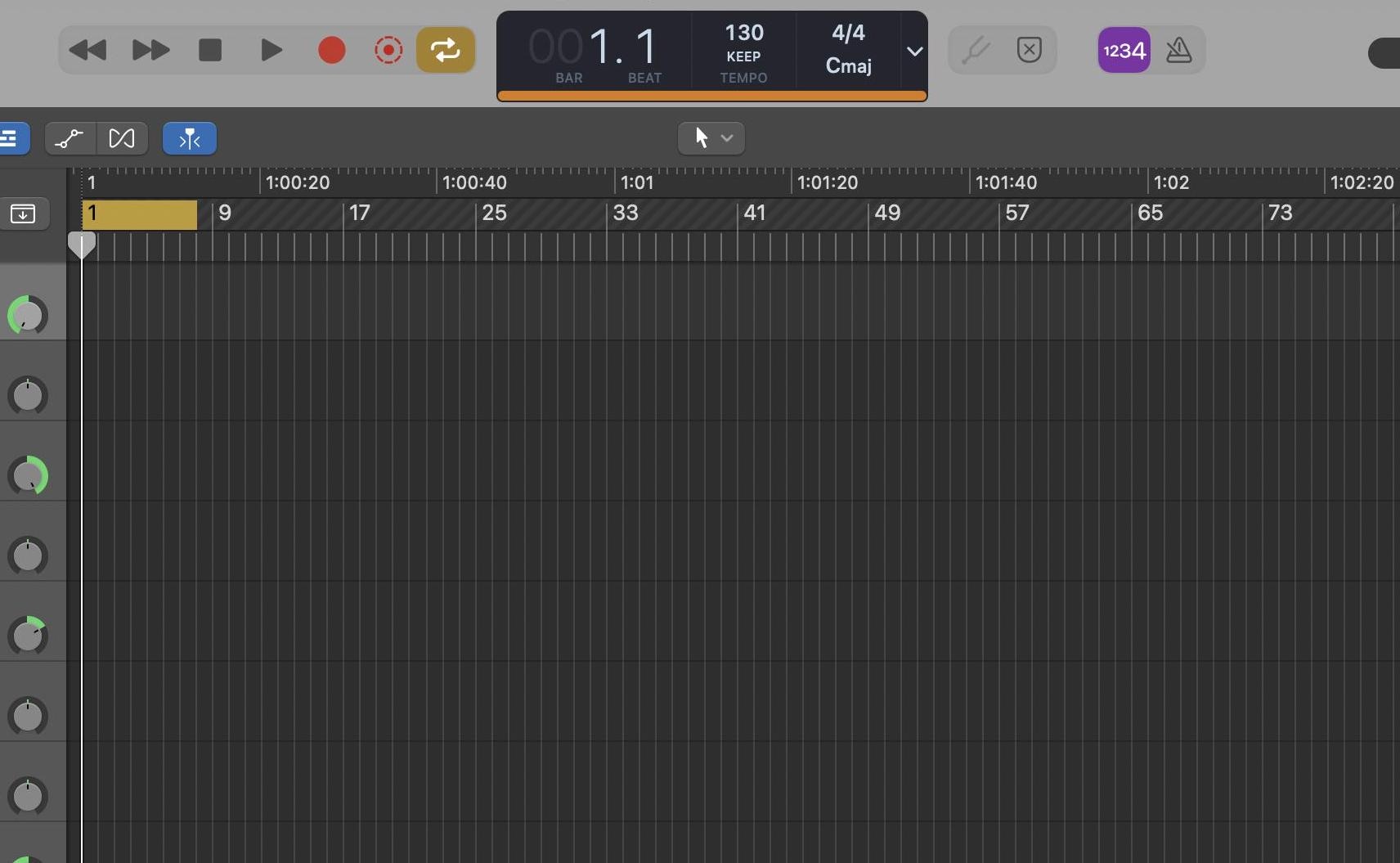The image size is (1400, 863).
Task: Start playback with the Play button
Action: (271, 50)
